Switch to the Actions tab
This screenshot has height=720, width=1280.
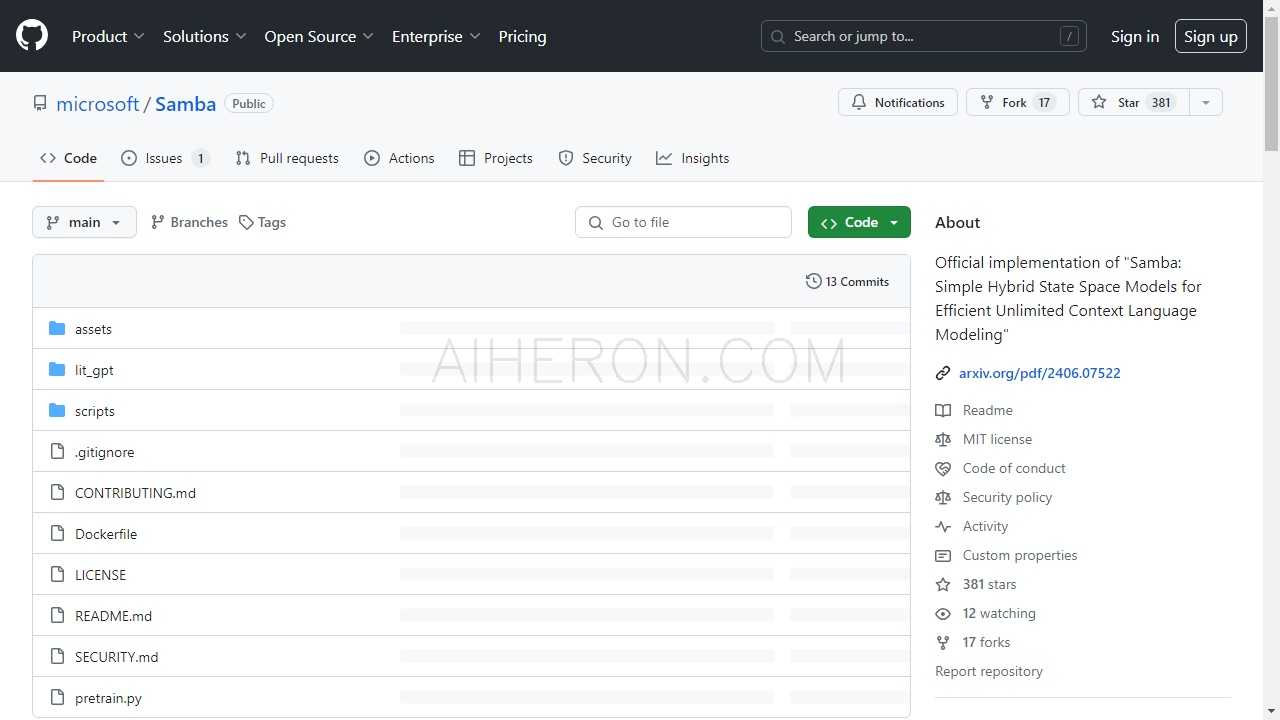399,158
